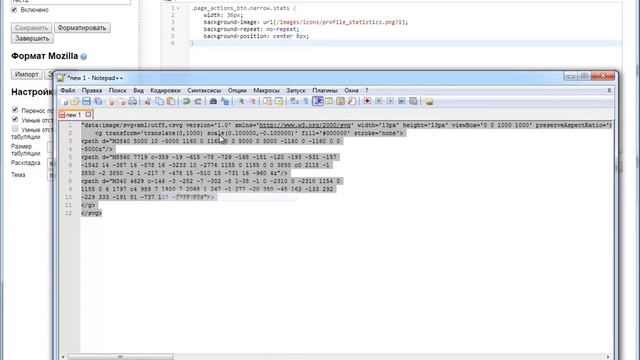The width and height of the screenshot is (640, 360).
Task: Open the Запуск menu in Notepad++
Action: click(x=296, y=90)
